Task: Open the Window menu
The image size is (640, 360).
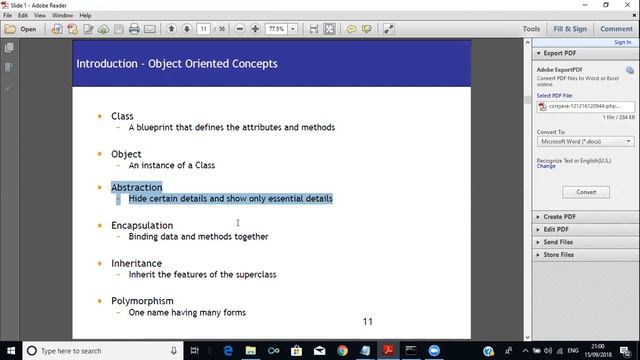Action: coord(62,16)
